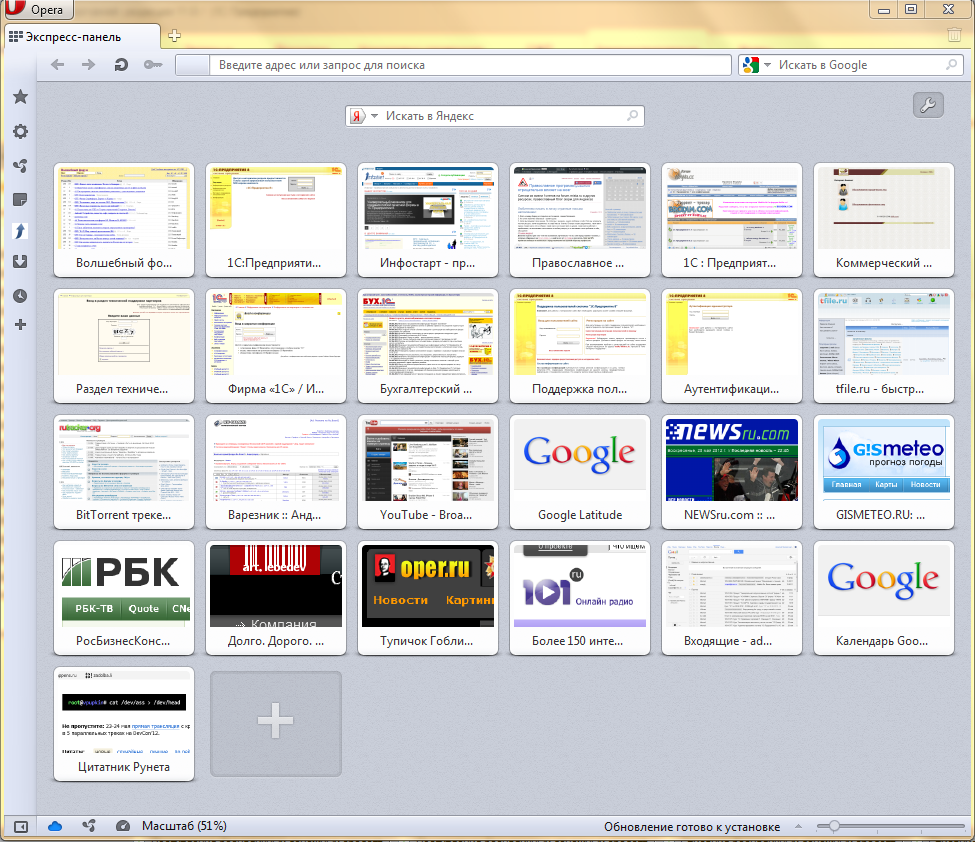975x842 pixels.
Task: Open the Аутентификаци... speed dial
Action: pos(732,346)
